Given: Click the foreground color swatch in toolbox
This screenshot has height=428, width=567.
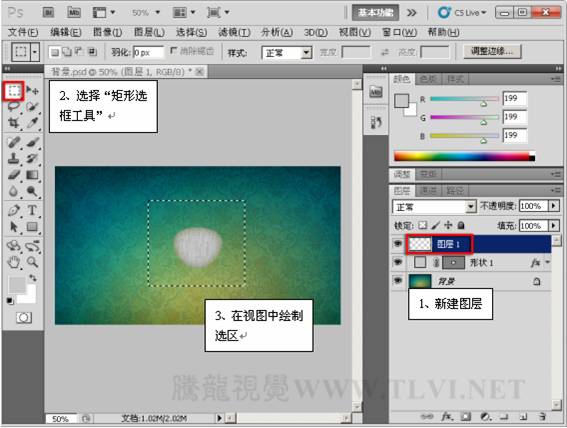Looking at the screenshot, I should (17, 285).
